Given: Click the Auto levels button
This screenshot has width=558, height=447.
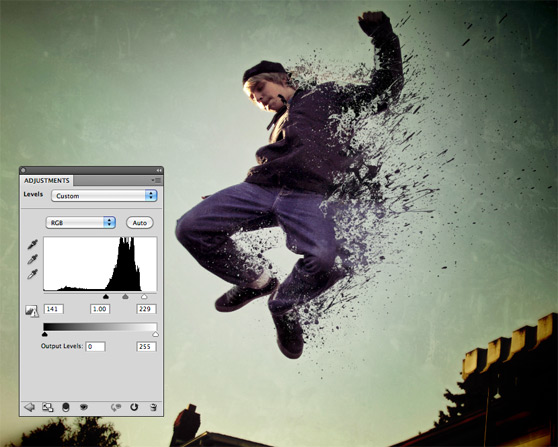Looking at the screenshot, I should pos(140,223).
